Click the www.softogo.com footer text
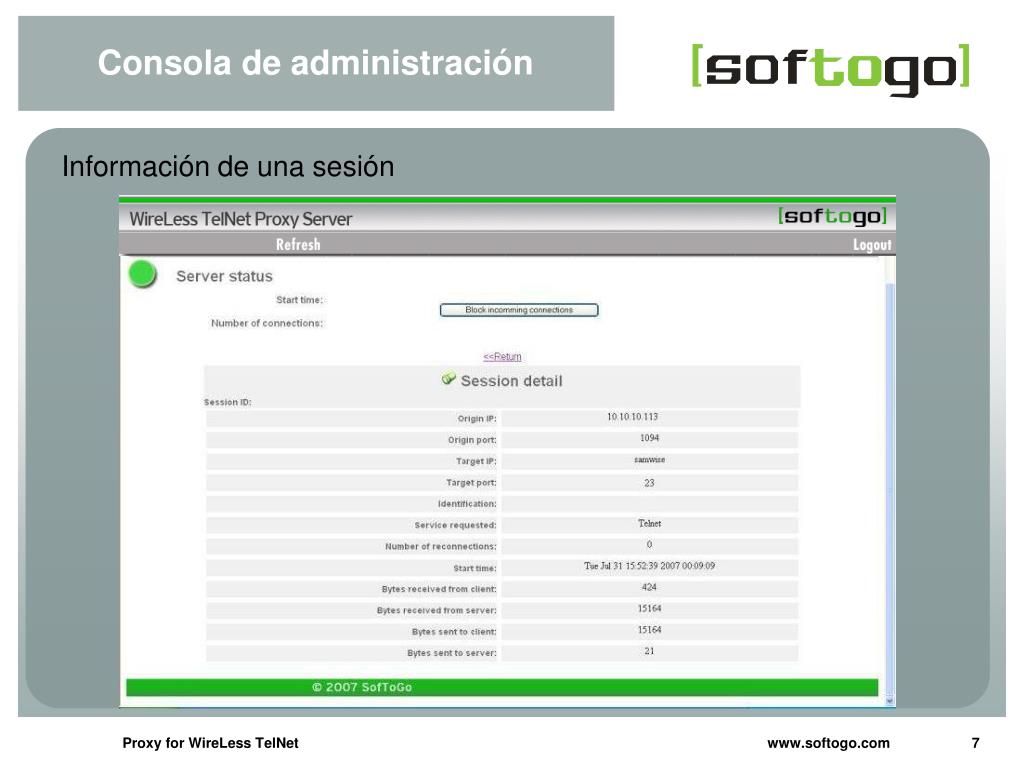 tap(828, 743)
